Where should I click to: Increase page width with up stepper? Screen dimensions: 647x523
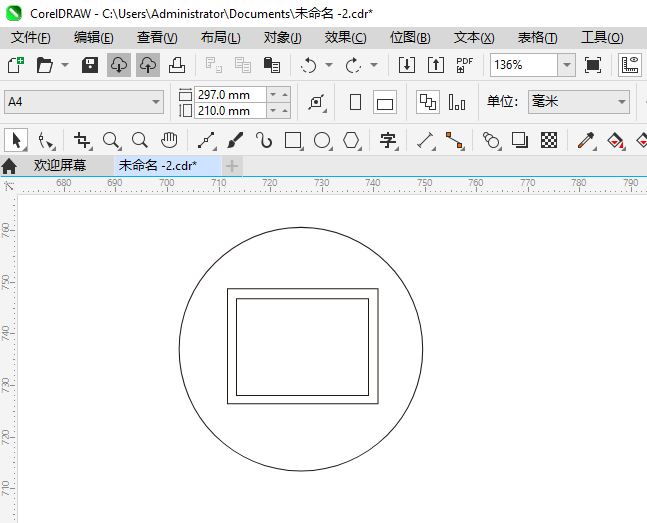pos(285,95)
